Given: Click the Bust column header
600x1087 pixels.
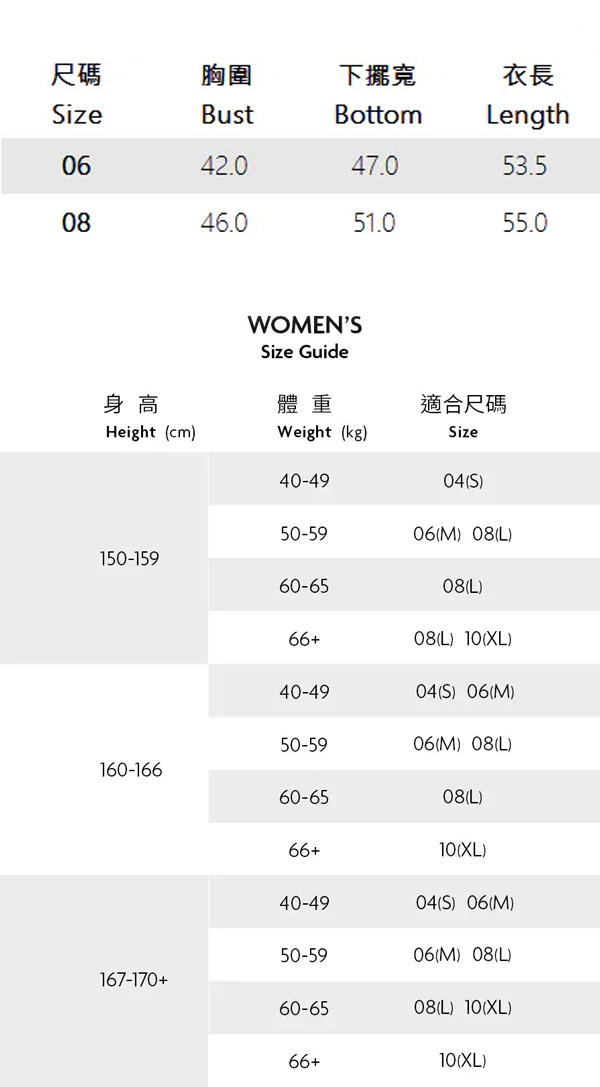Looking at the screenshot, I should (227, 95).
